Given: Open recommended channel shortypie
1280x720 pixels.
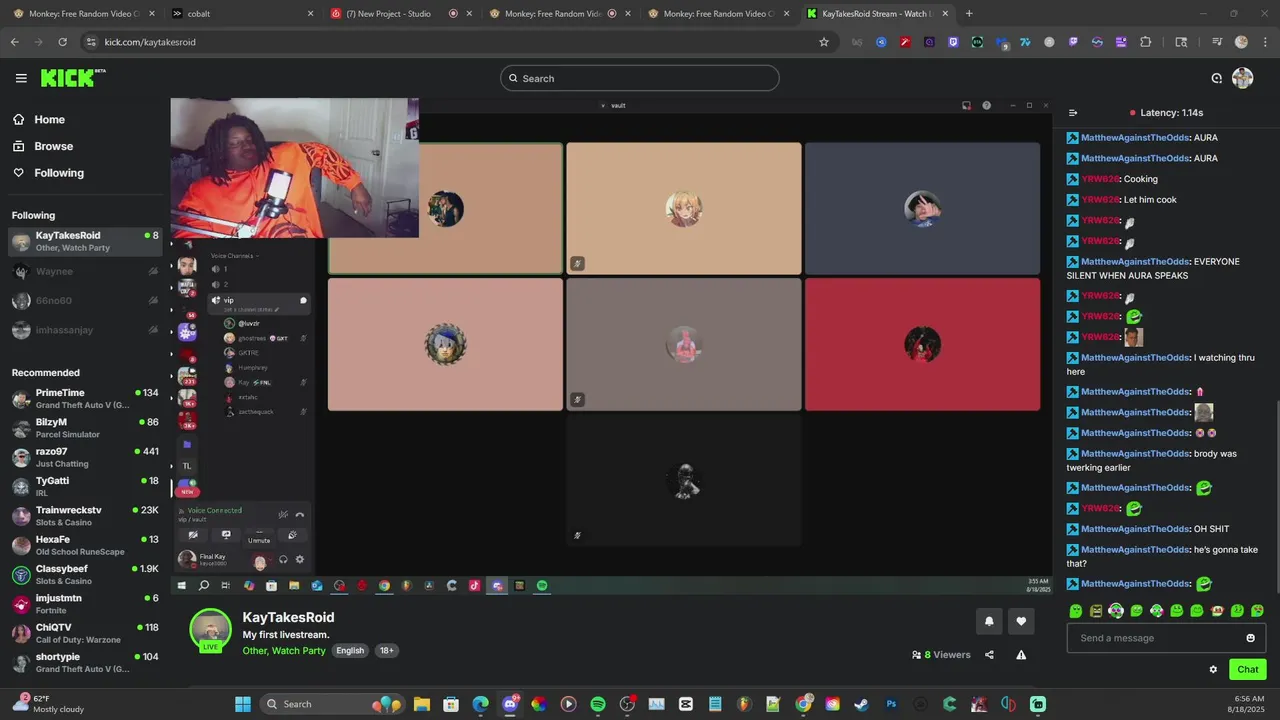Looking at the screenshot, I should point(85,662).
